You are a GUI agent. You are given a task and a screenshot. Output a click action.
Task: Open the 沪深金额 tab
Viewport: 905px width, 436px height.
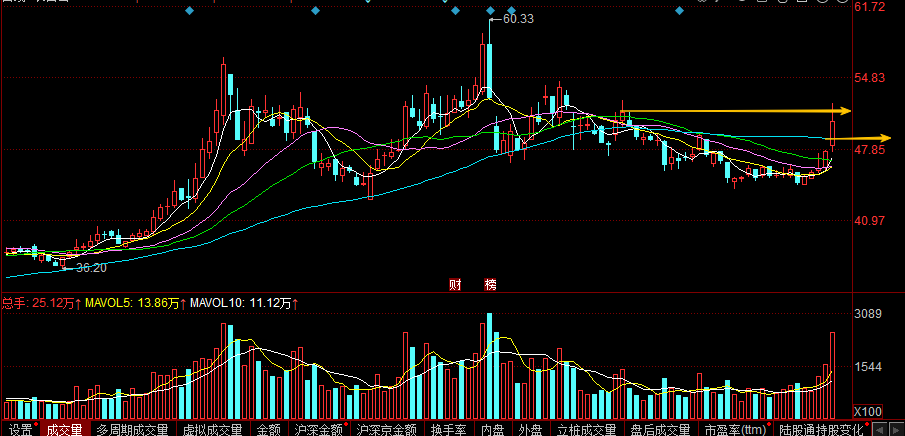point(319,430)
